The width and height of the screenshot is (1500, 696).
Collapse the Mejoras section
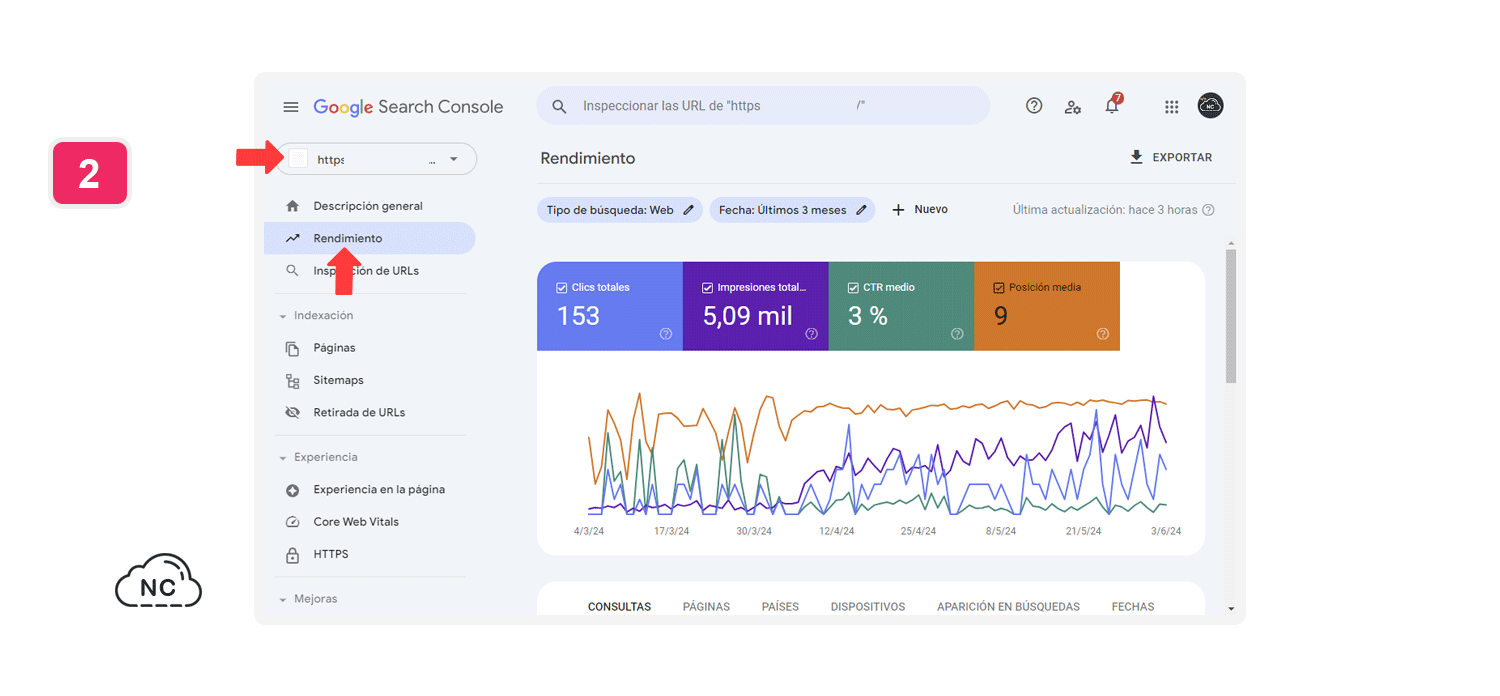point(283,600)
